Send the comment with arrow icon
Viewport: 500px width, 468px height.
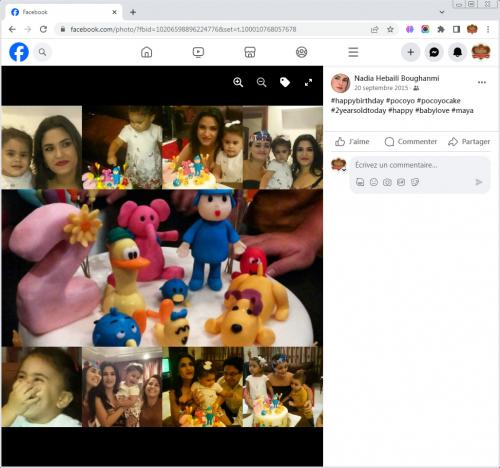[479, 182]
